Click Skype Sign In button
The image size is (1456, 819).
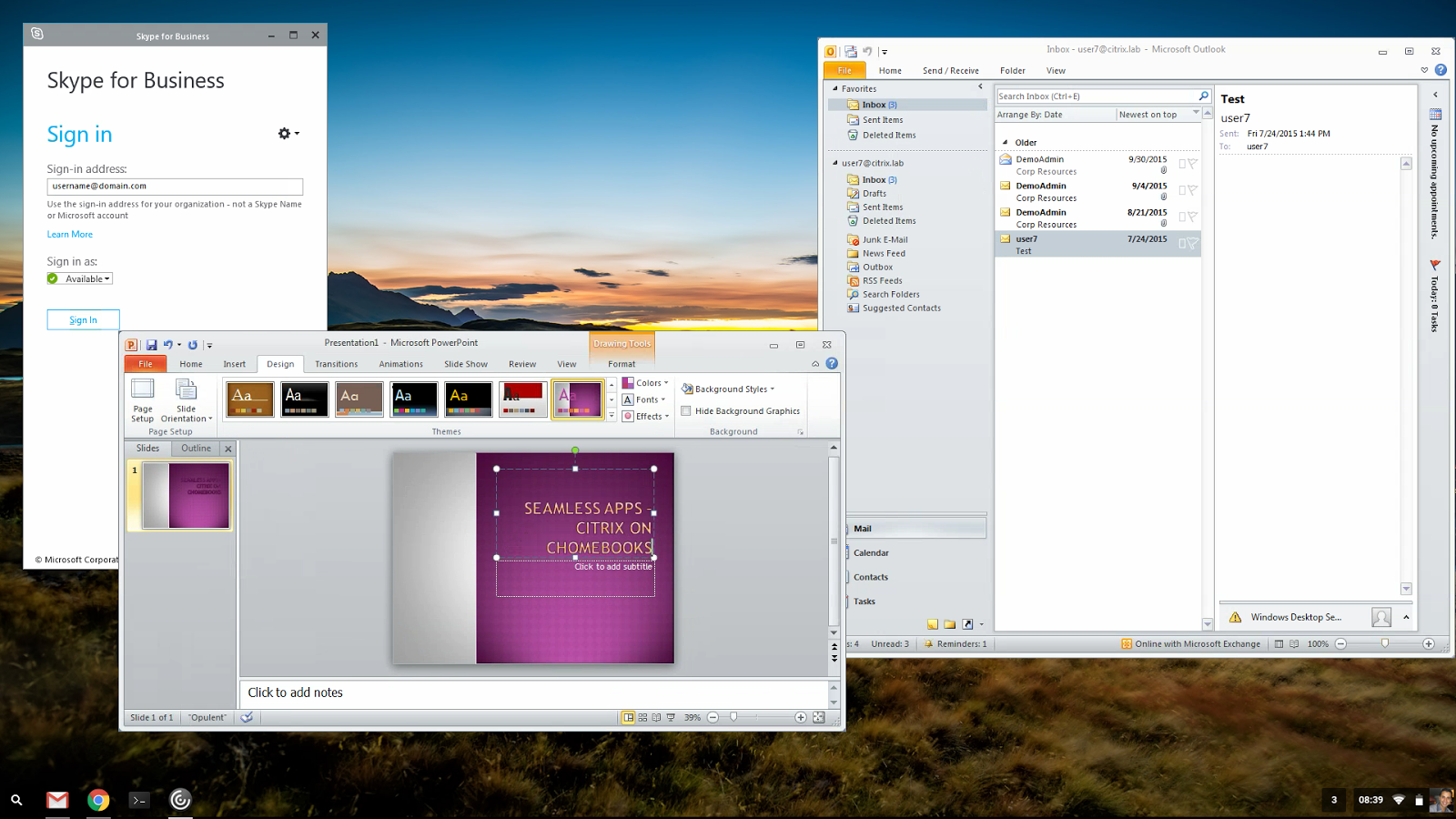83,319
